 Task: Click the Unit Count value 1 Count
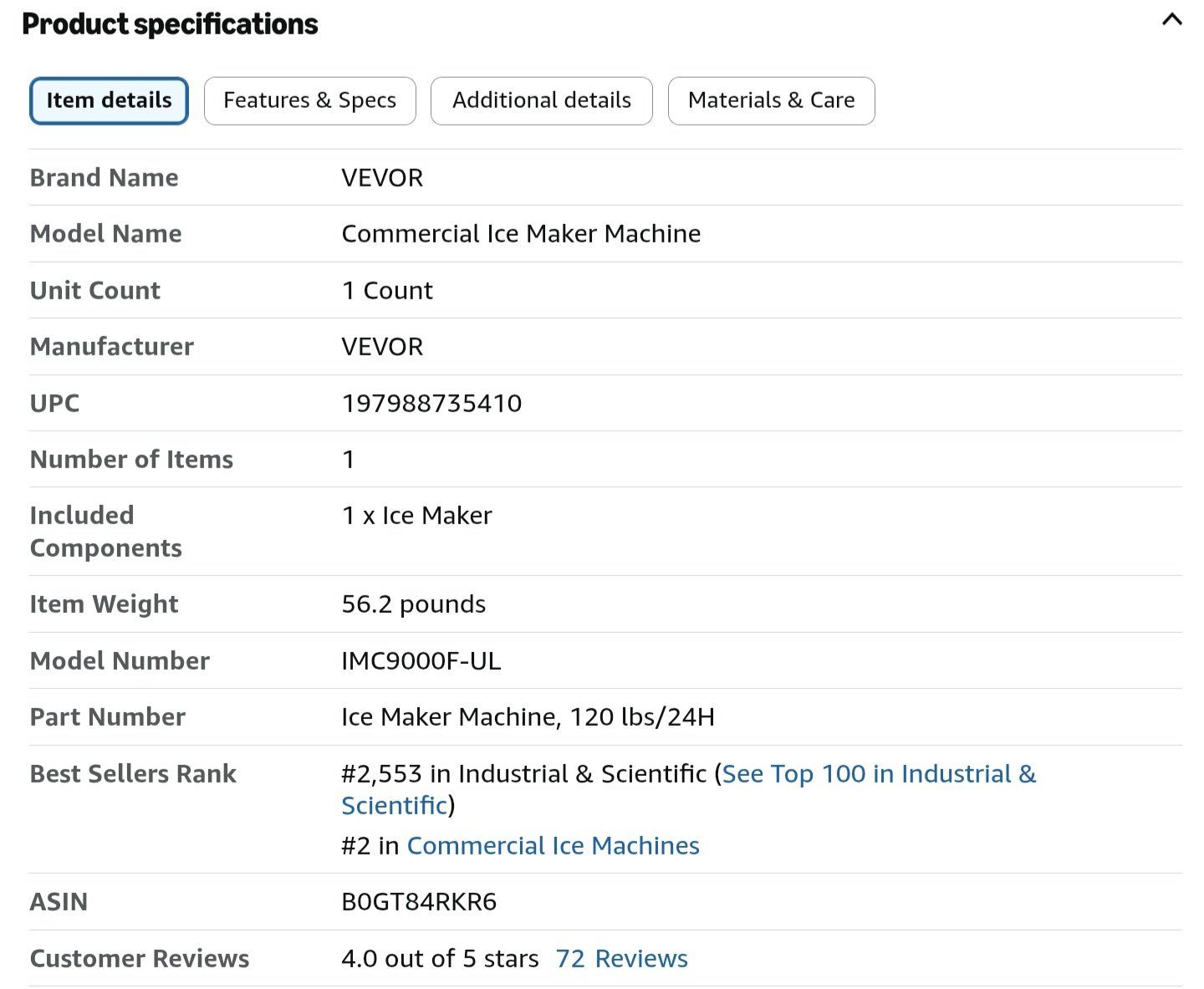(387, 290)
